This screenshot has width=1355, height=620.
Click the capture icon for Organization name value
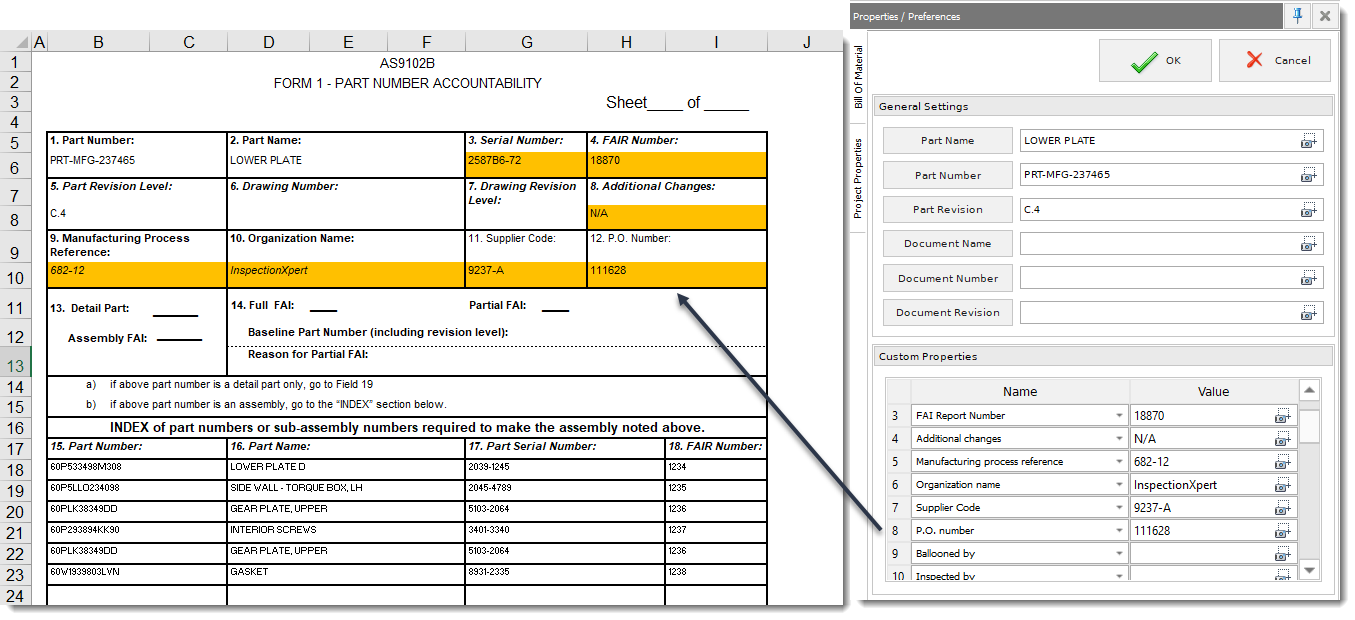(1283, 484)
